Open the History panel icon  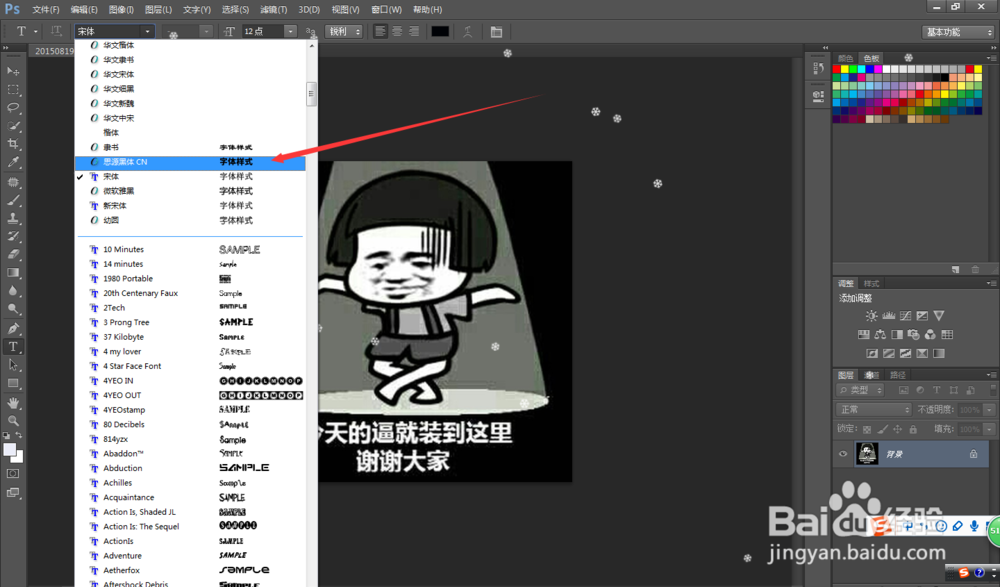click(x=818, y=68)
